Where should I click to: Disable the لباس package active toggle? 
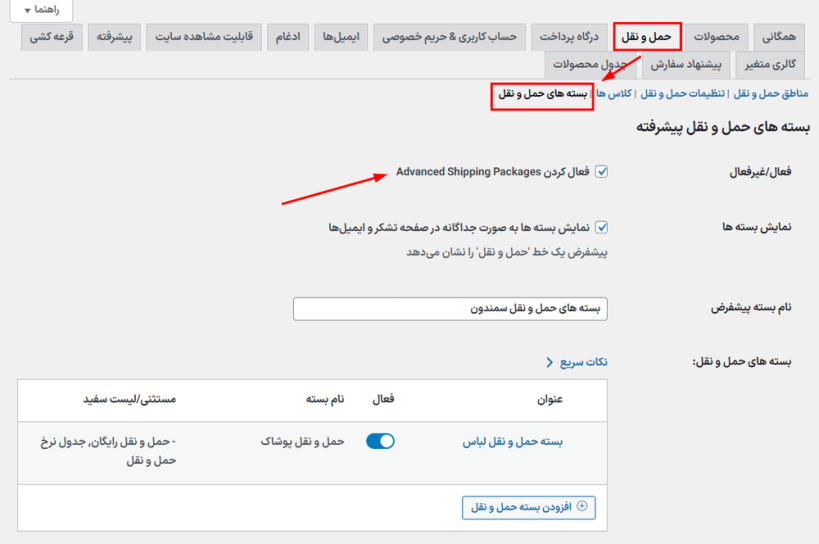coord(380,442)
